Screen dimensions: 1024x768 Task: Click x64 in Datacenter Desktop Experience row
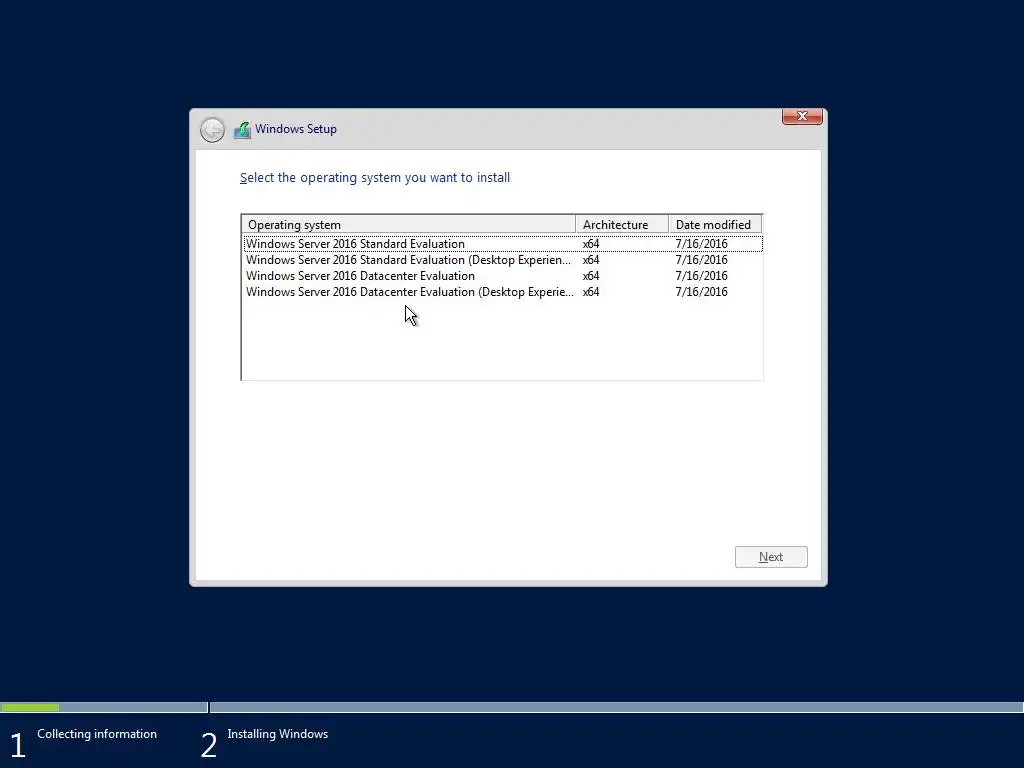coord(590,292)
